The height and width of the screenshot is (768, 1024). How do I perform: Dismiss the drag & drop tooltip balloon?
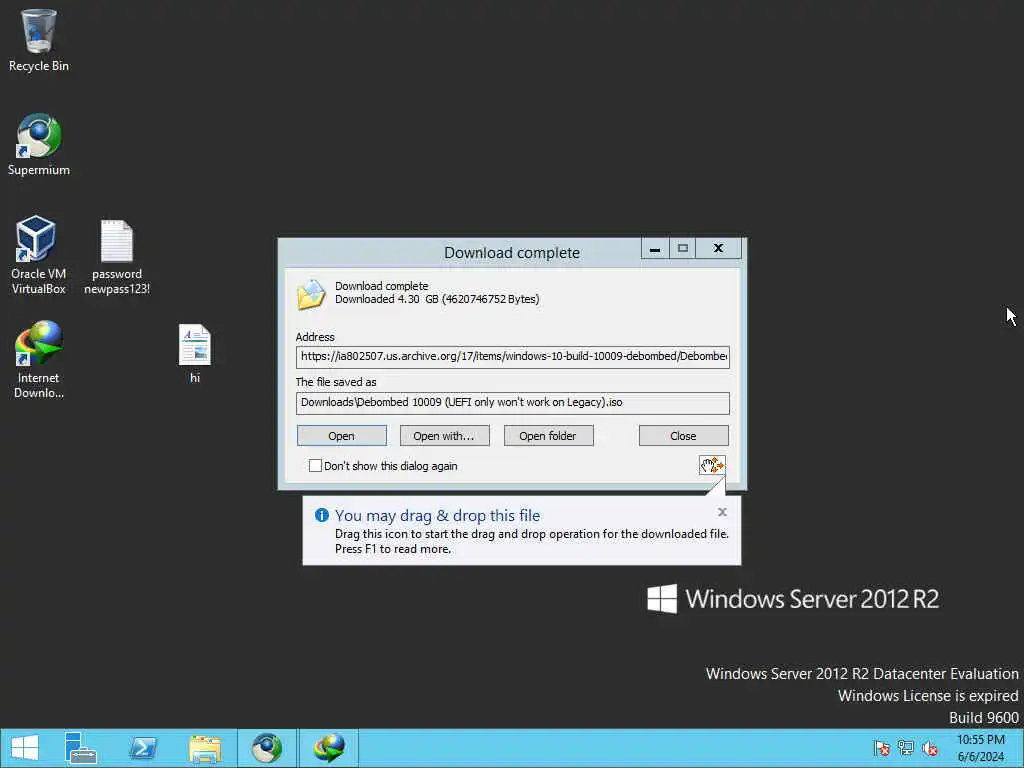tap(722, 512)
